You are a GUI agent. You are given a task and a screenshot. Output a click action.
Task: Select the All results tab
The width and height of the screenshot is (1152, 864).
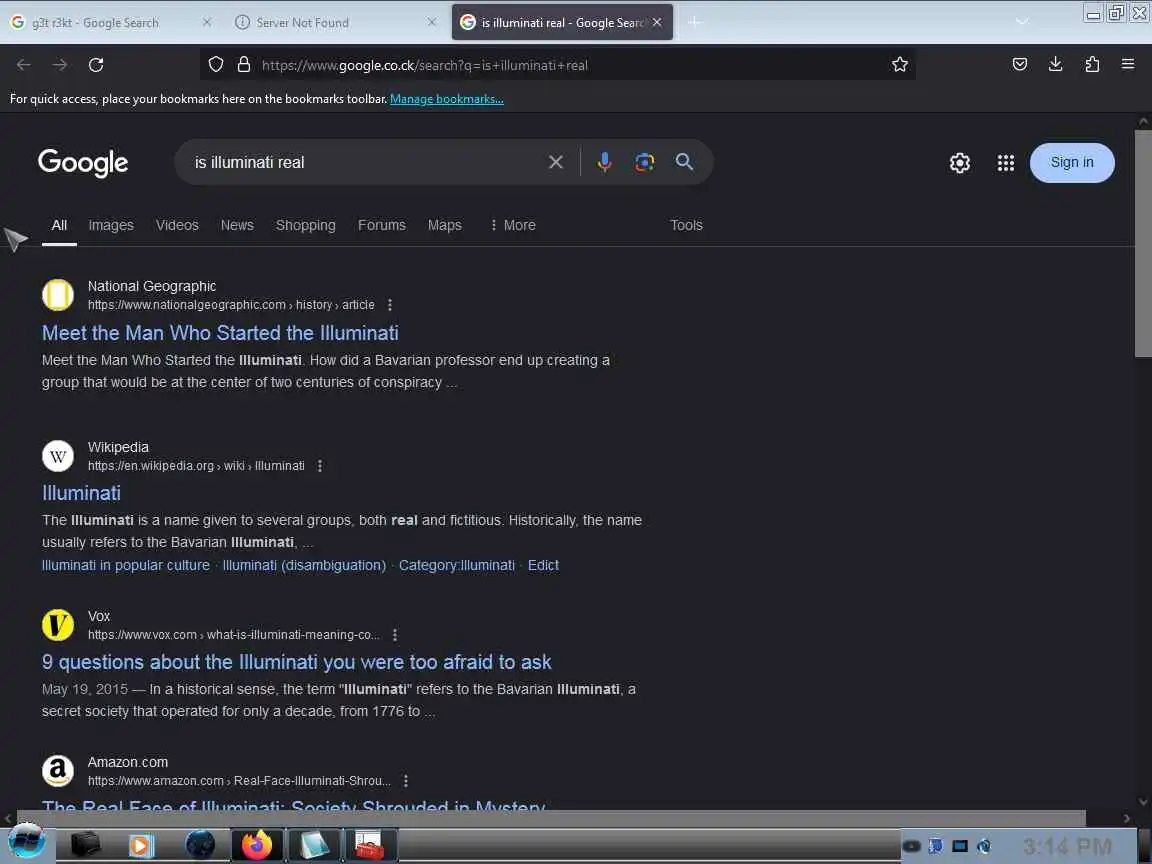pos(60,226)
